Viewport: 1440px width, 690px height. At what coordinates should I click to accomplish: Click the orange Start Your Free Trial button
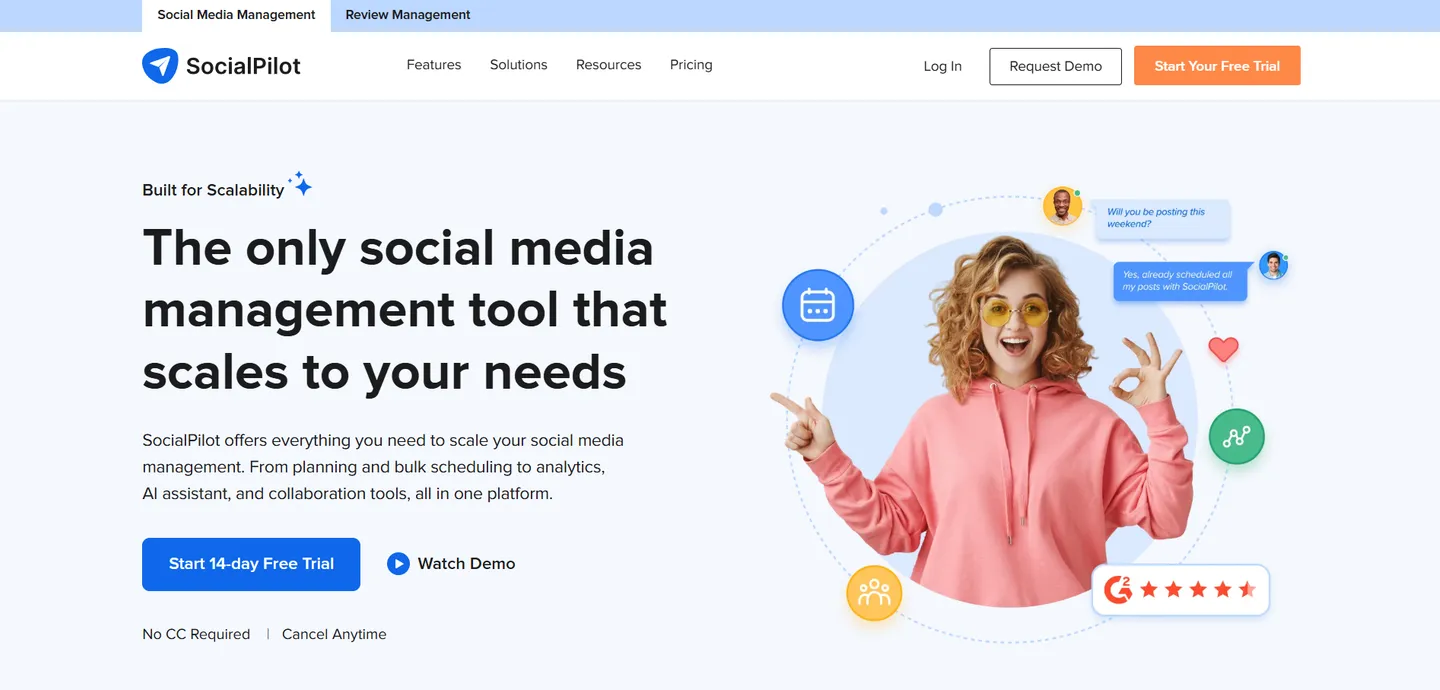1217,66
